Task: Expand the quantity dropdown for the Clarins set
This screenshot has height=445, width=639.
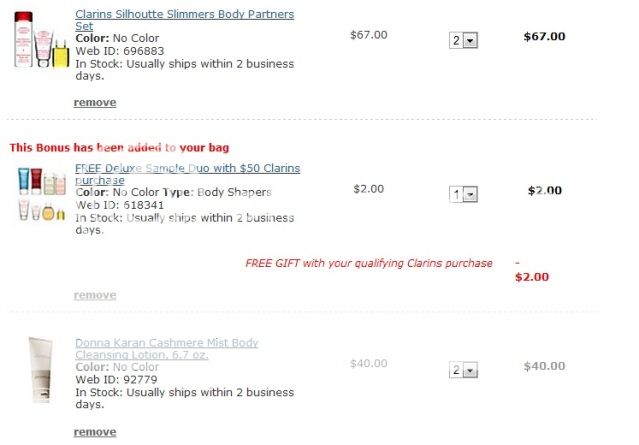Action: coord(464,40)
